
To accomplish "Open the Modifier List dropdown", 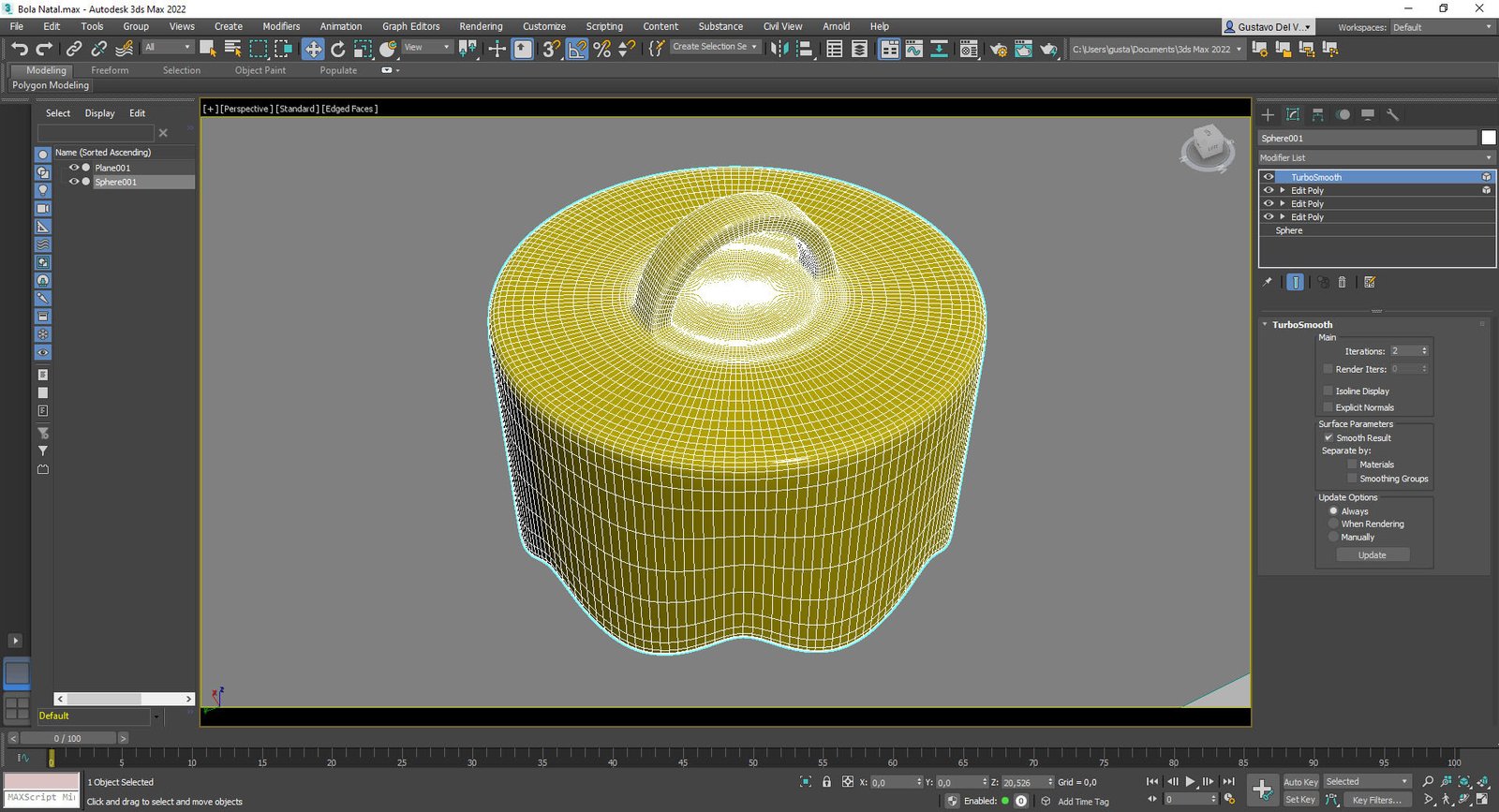I will tap(1375, 157).
